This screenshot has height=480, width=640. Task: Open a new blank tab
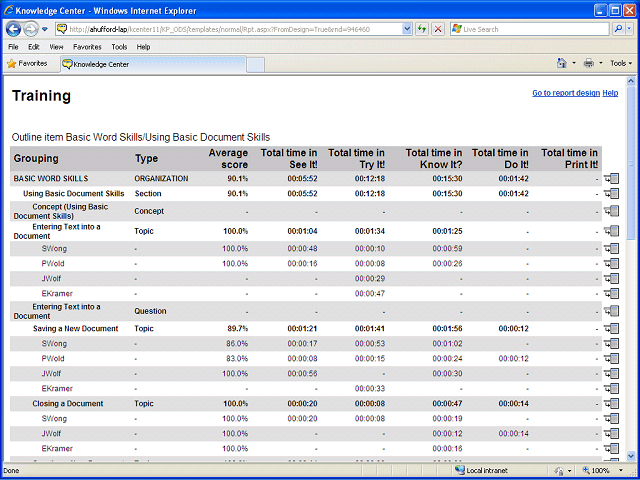[x=256, y=65]
